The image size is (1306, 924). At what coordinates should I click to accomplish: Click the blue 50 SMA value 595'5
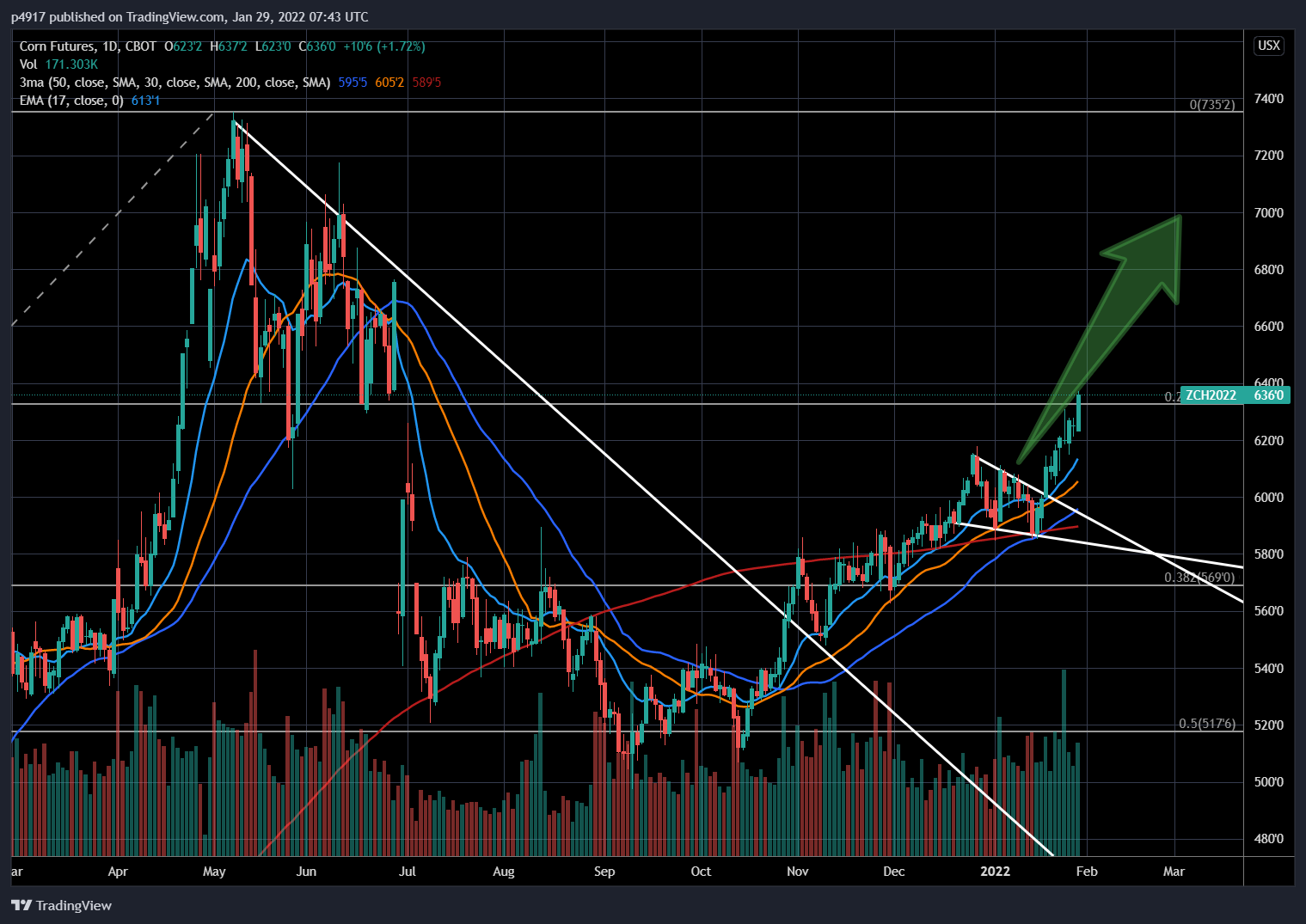click(353, 83)
